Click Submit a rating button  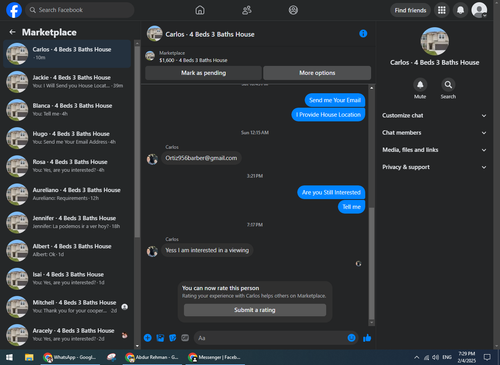[x=255, y=310]
